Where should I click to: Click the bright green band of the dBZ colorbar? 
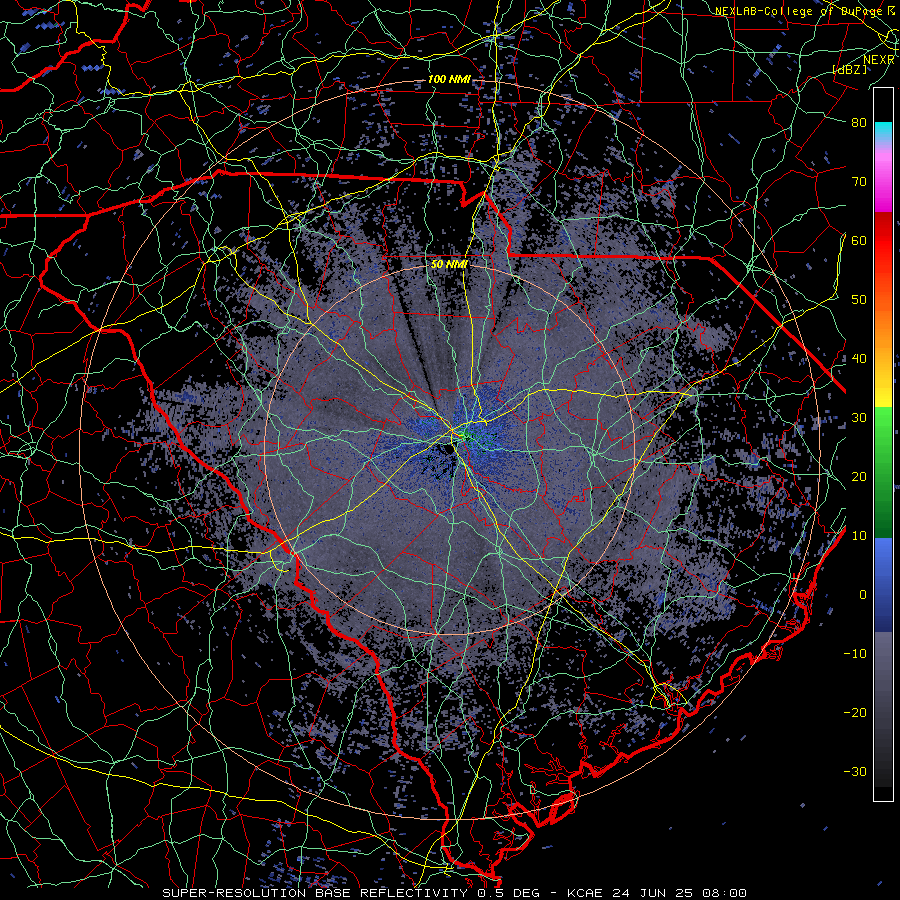pos(883,425)
